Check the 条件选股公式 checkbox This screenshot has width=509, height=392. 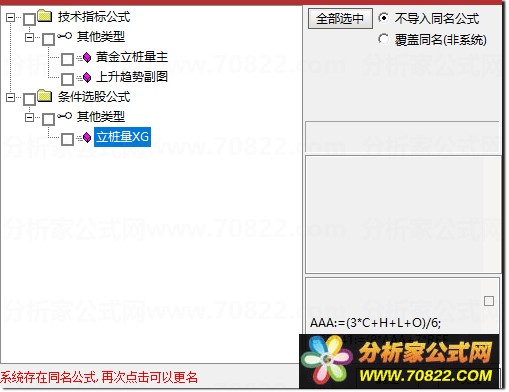(29, 99)
